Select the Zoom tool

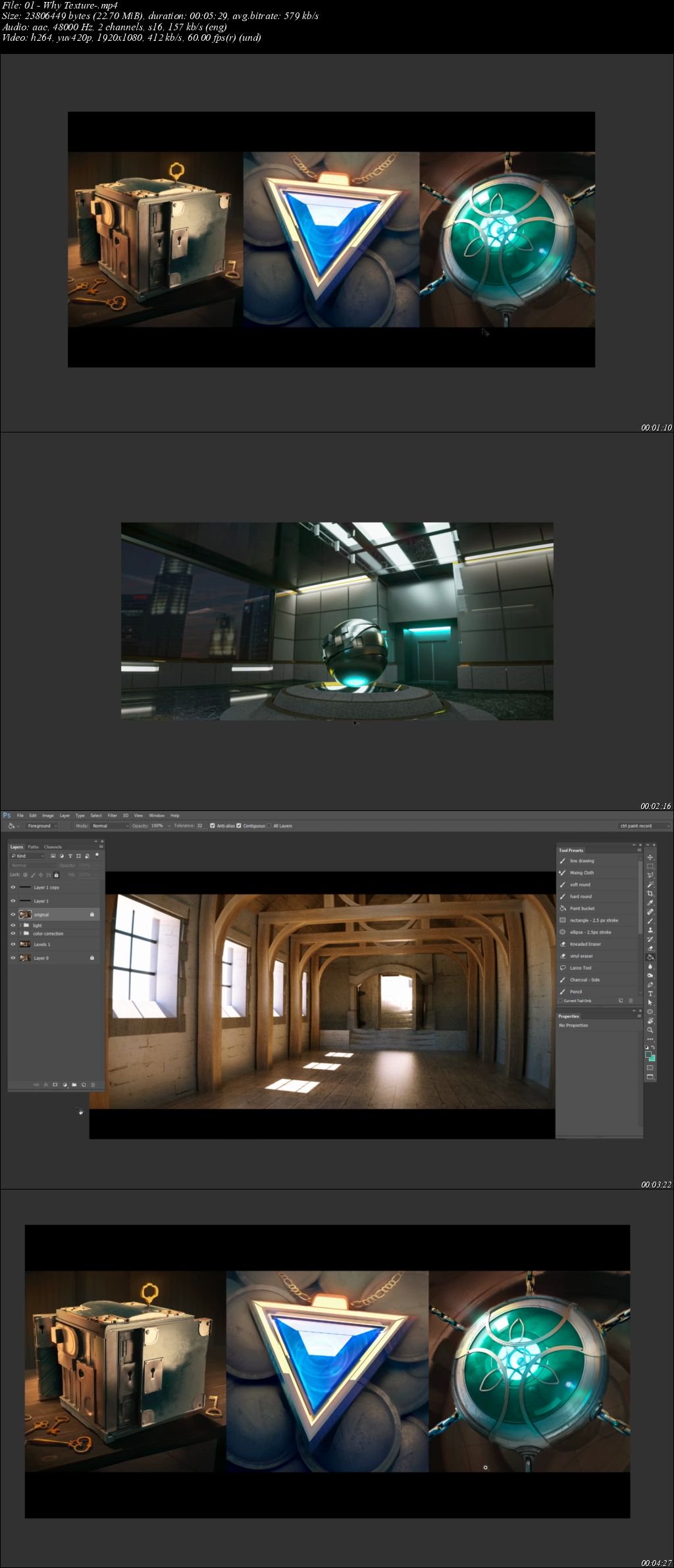coord(650,1030)
